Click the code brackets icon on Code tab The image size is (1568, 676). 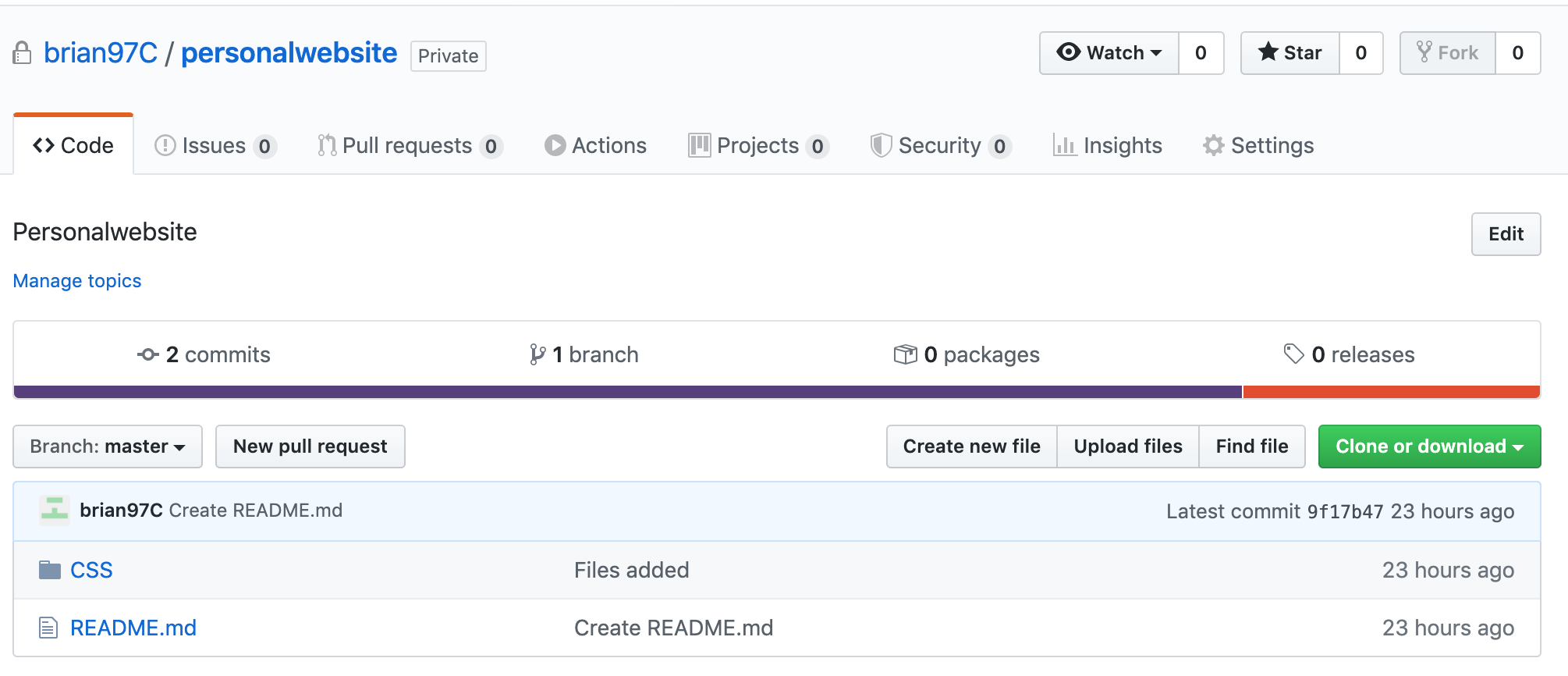pyautogui.click(x=44, y=145)
